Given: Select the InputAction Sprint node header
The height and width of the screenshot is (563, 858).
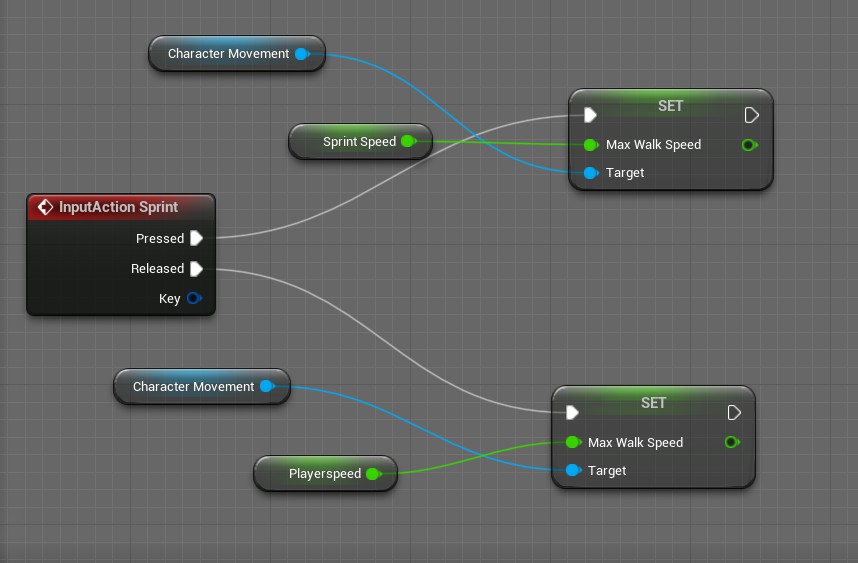Looking at the screenshot, I should tap(120, 207).
